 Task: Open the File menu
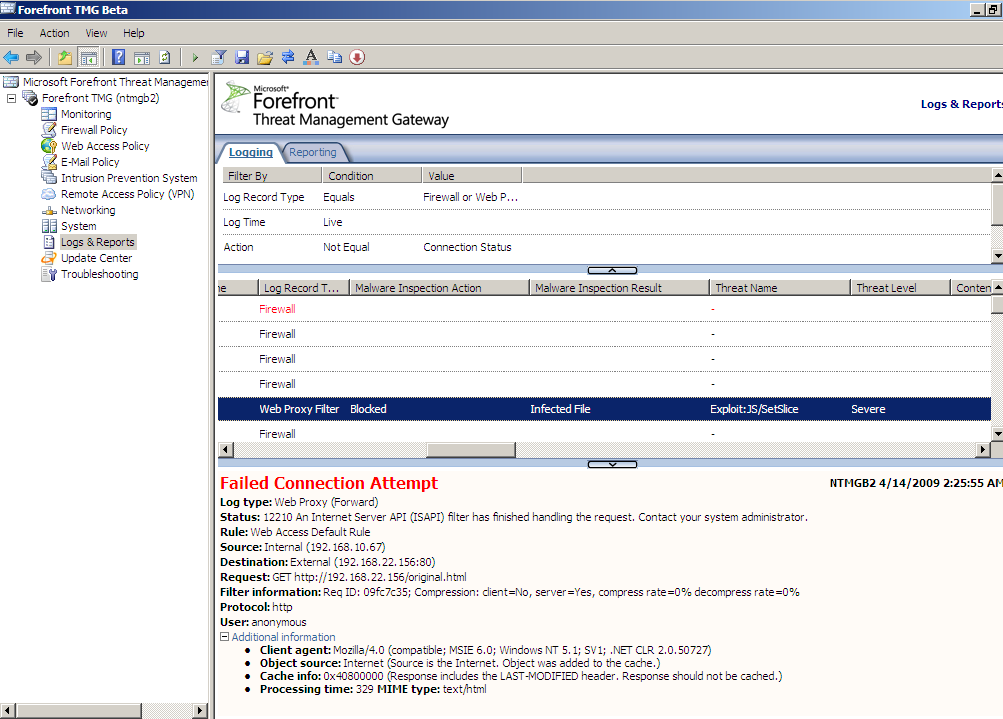pyautogui.click(x=15, y=33)
